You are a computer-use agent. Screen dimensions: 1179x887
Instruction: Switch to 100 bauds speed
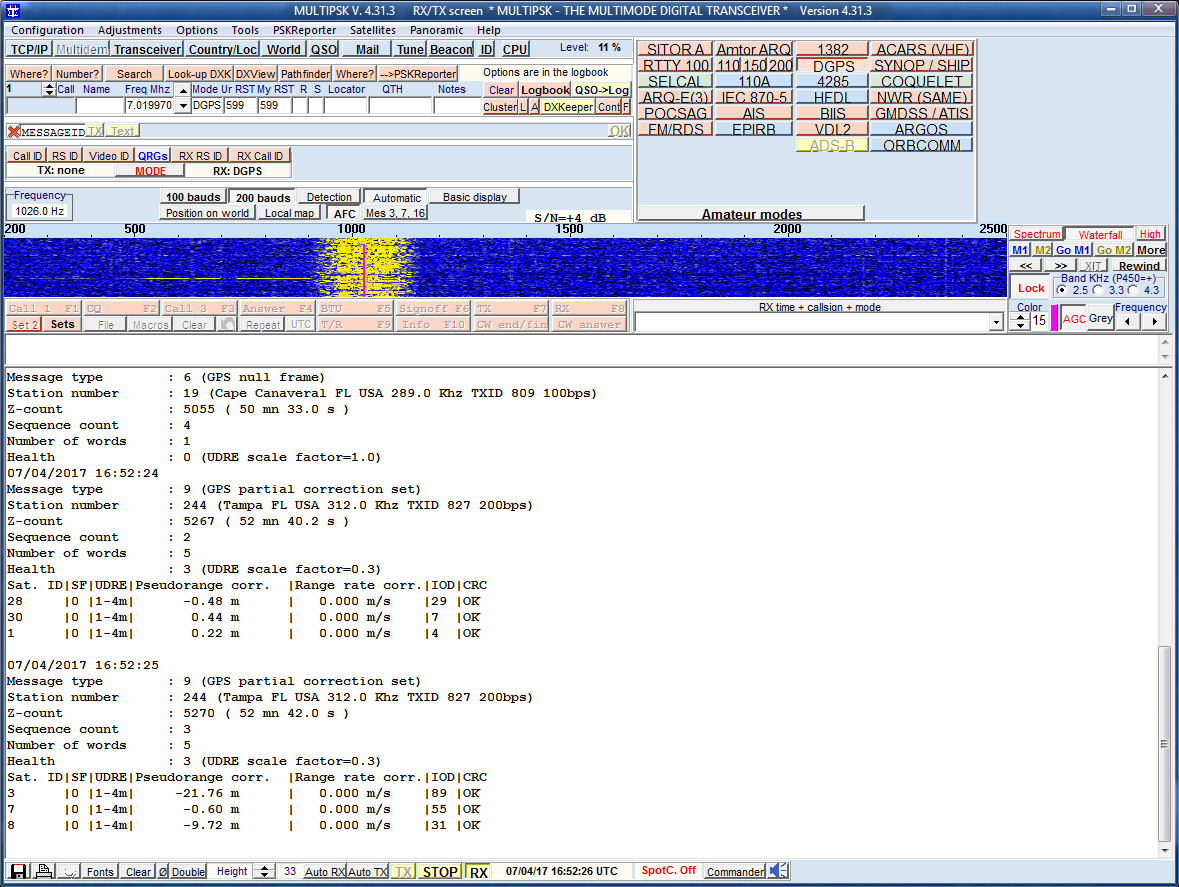pyautogui.click(x=193, y=197)
